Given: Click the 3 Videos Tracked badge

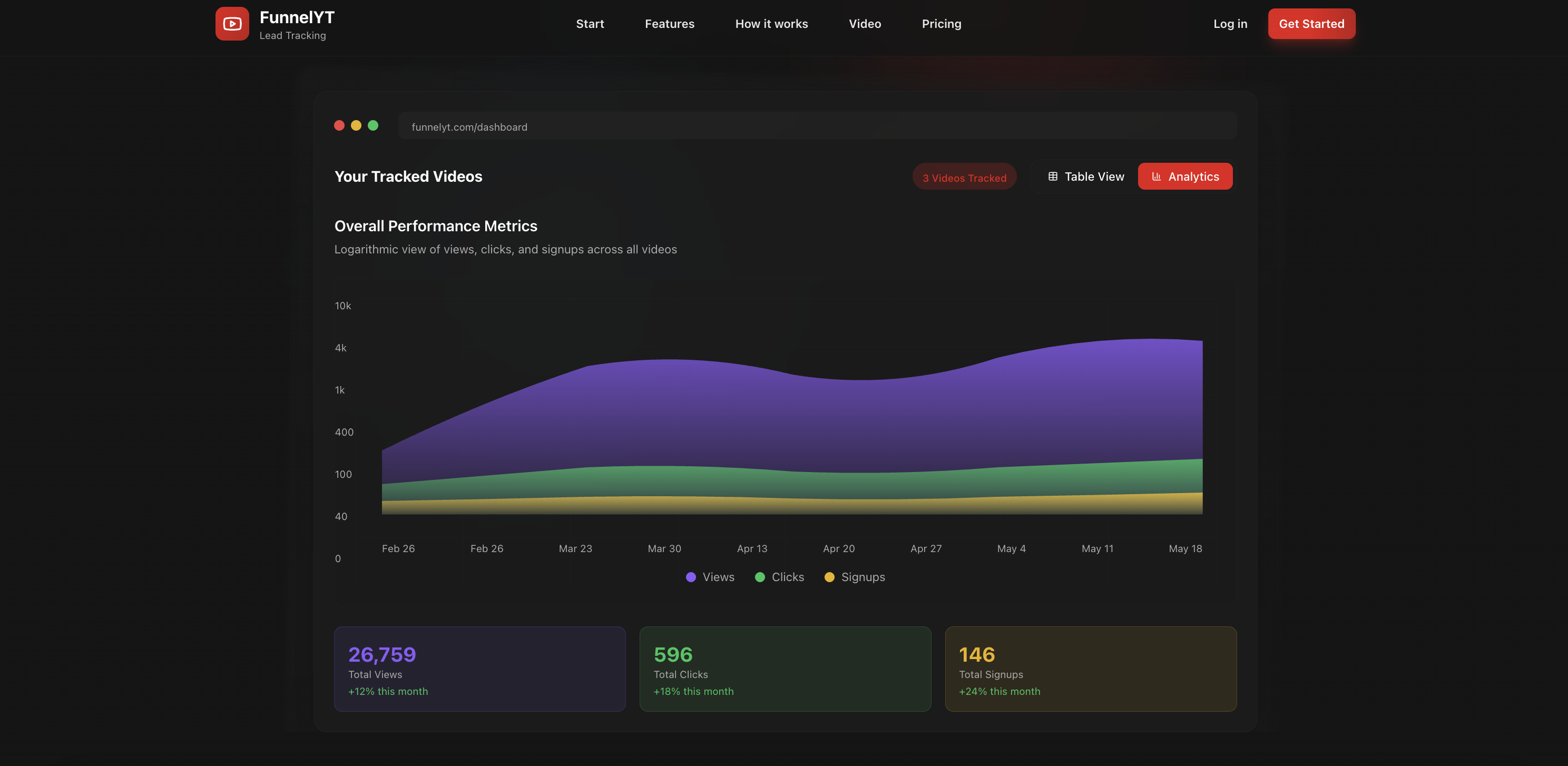Looking at the screenshot, I should (964, 178).
